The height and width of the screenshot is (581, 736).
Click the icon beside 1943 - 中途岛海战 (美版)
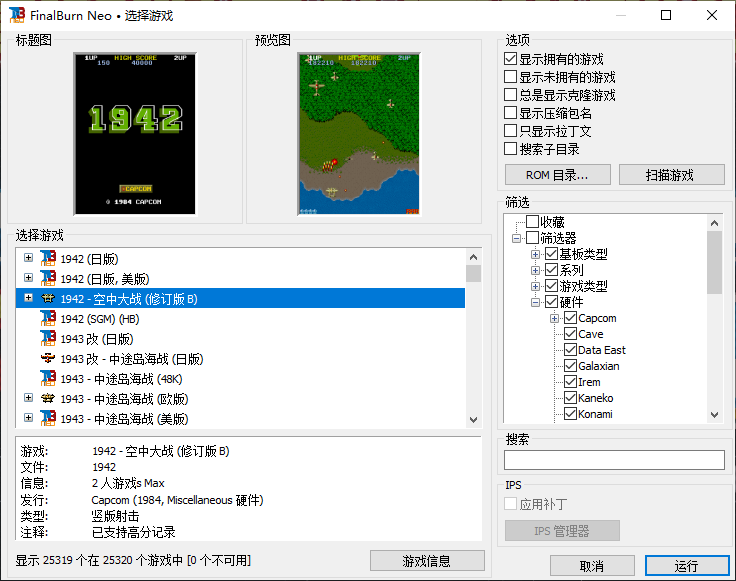48,418
